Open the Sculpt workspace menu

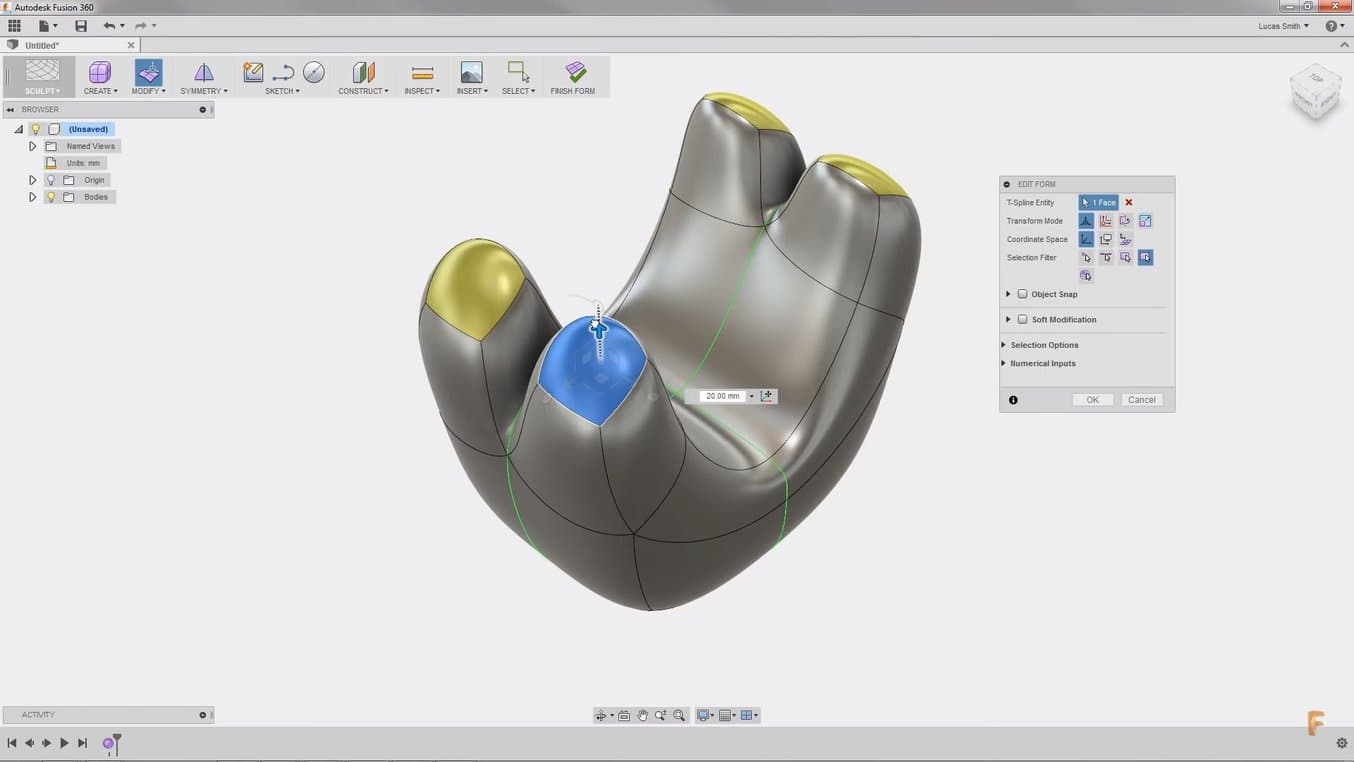point(42,78)
